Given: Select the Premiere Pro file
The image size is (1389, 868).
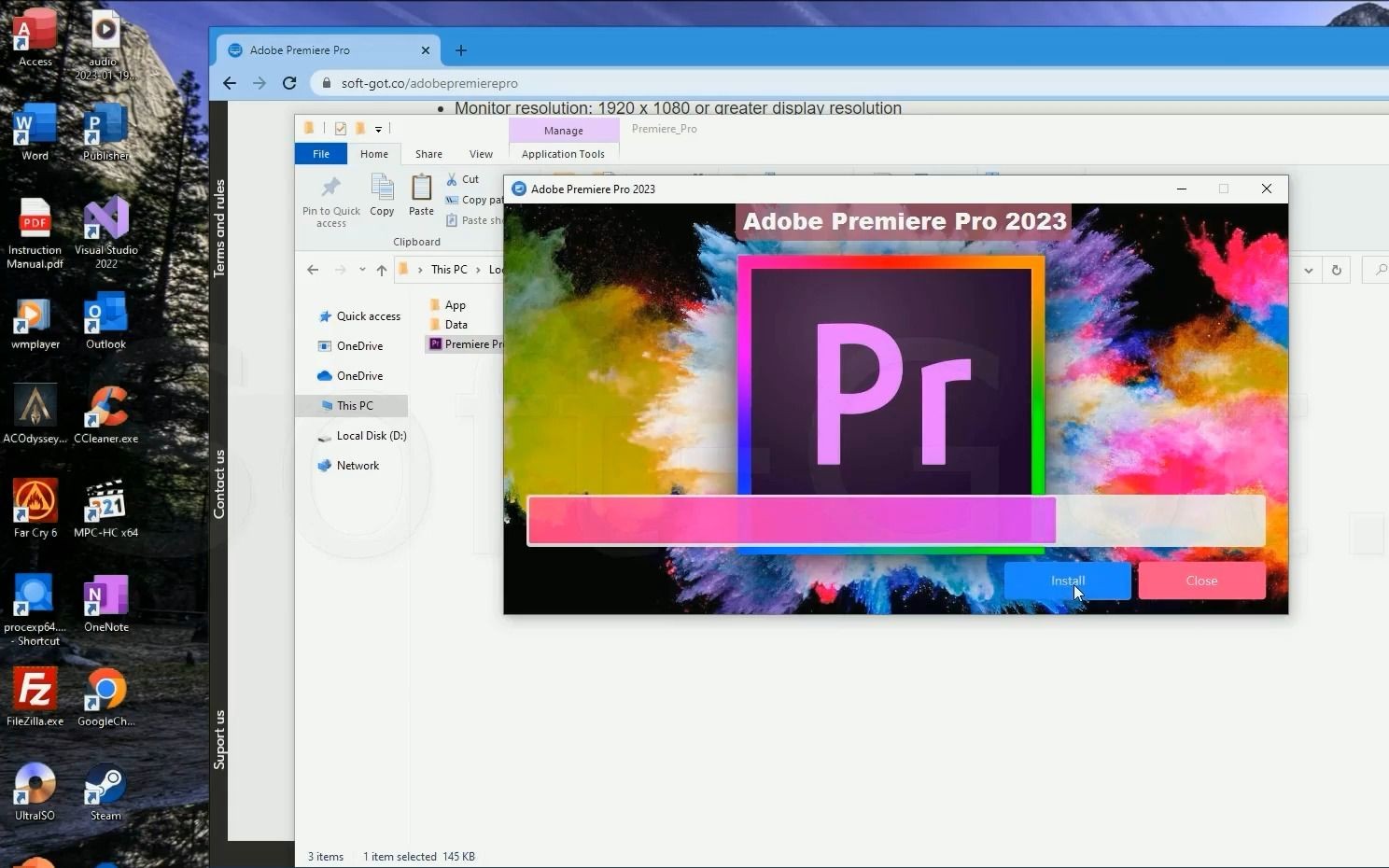Looking at the screenshot, I should coord(466,344).
